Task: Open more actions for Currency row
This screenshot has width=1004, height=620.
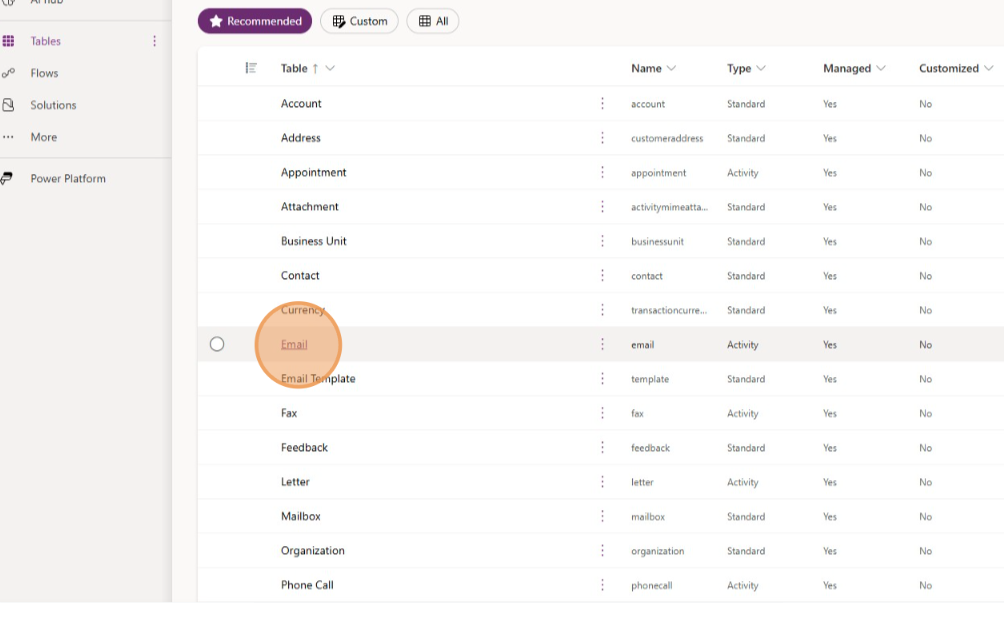Action: point(602,310)
